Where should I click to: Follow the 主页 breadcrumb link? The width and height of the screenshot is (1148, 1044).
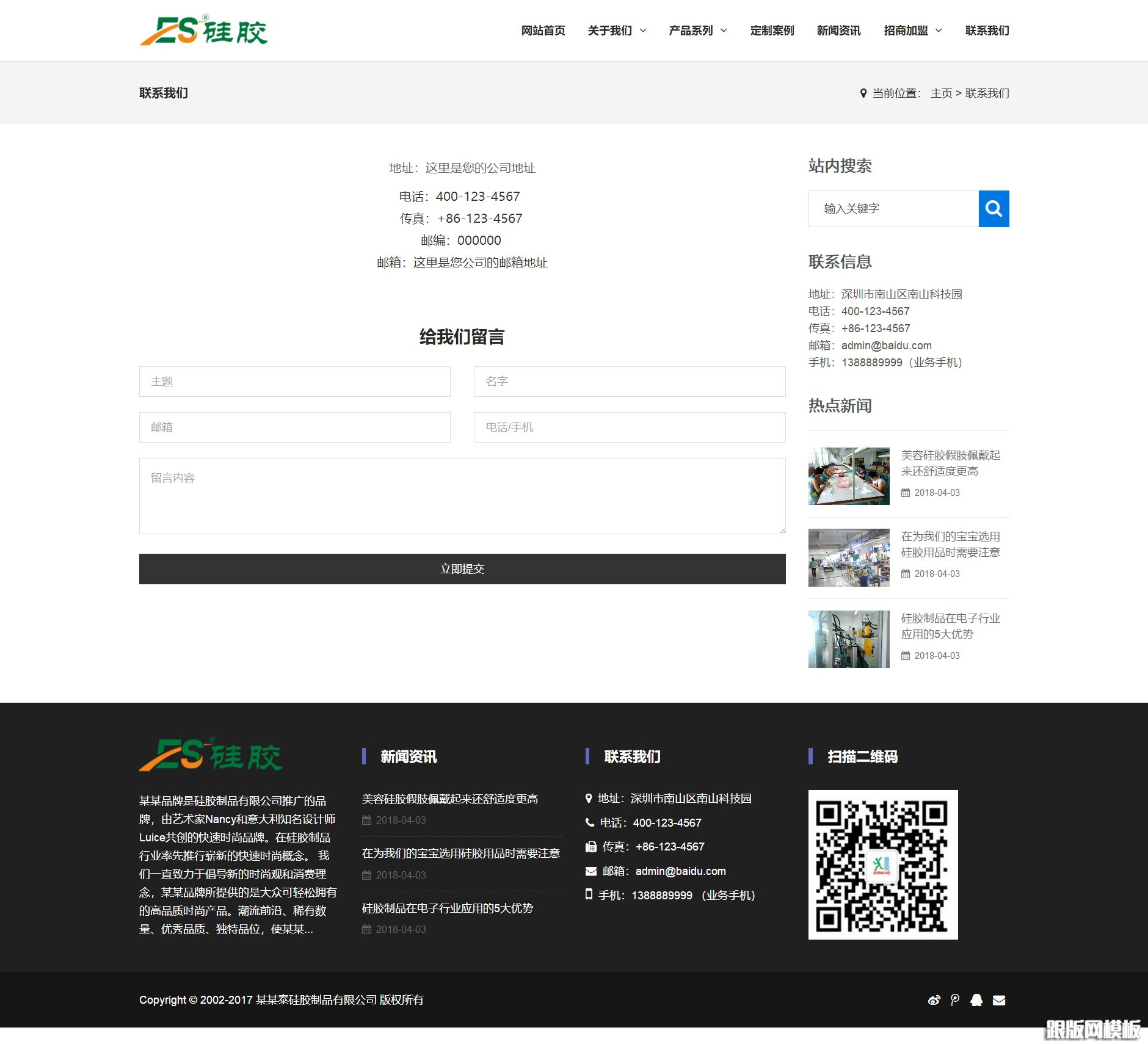[x=940, y=93]
